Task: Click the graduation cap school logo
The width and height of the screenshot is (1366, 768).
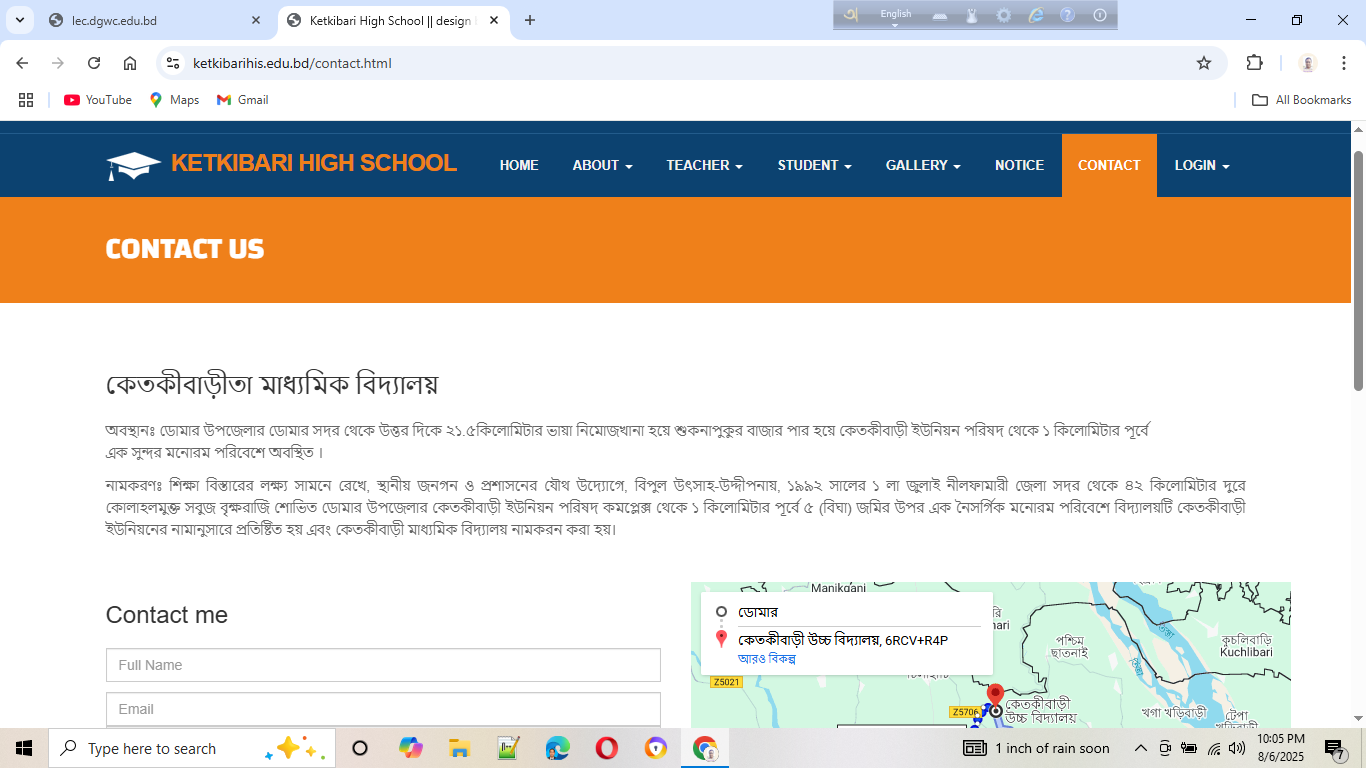Action: [134, 165]
